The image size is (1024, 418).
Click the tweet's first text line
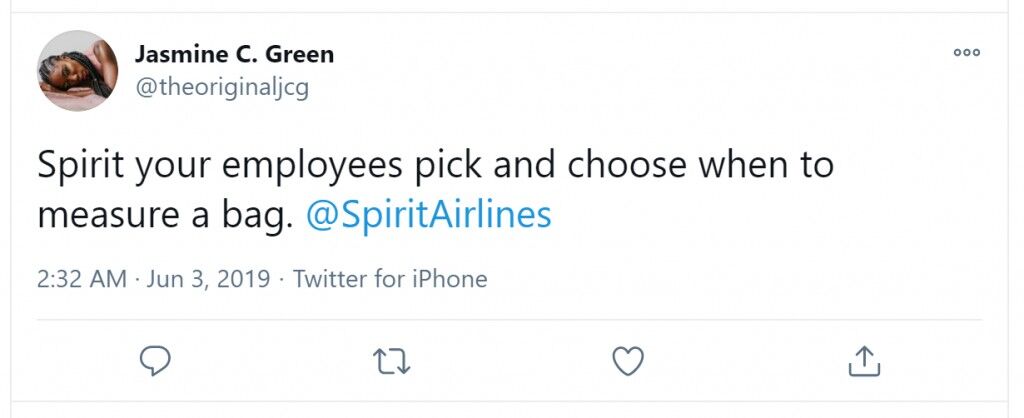pos(436,166)
